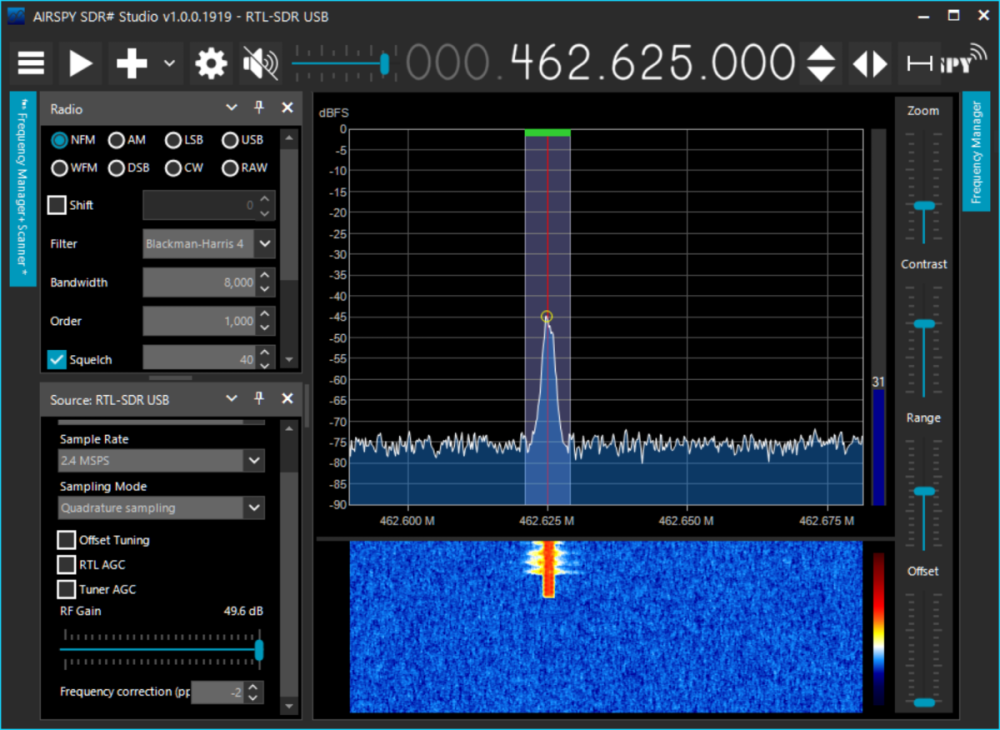Click the Bandwidth value field
1000x730 pixels.
point(199,283)
